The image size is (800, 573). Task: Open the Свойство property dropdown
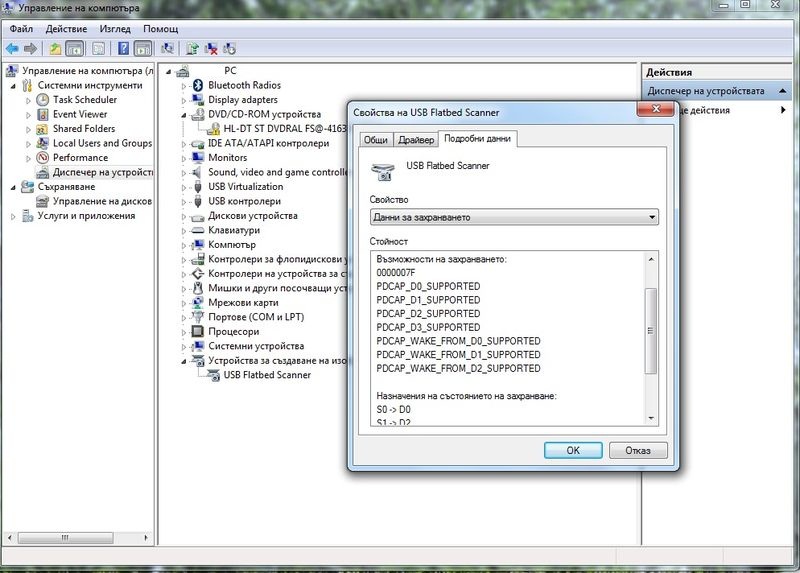(x=513, y=217)
